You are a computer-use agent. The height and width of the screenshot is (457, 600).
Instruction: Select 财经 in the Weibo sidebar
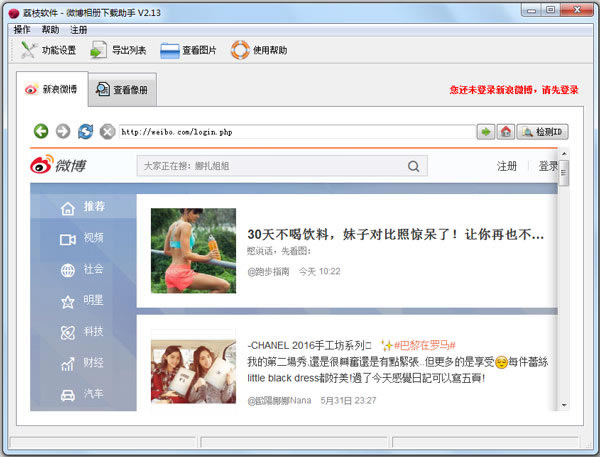pos(83,363)
